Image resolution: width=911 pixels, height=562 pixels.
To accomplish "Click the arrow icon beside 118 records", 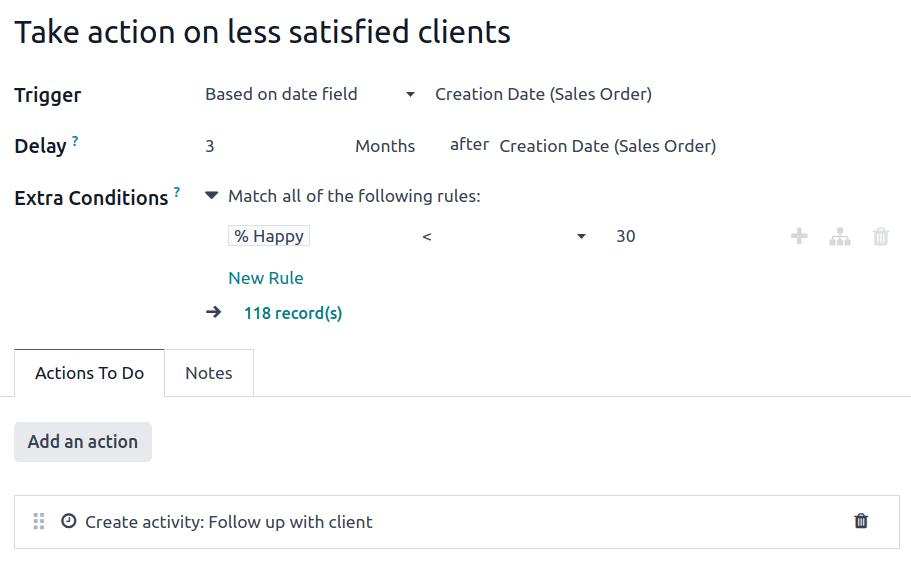I will (213, 313).
